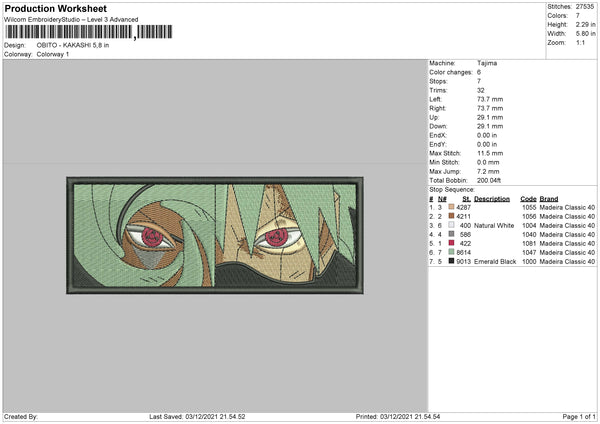Viewport: 600px width, 424px height.
Task: Click thread code '1047' in row 6
Action: pyautogui.click(x=529, y=253)
